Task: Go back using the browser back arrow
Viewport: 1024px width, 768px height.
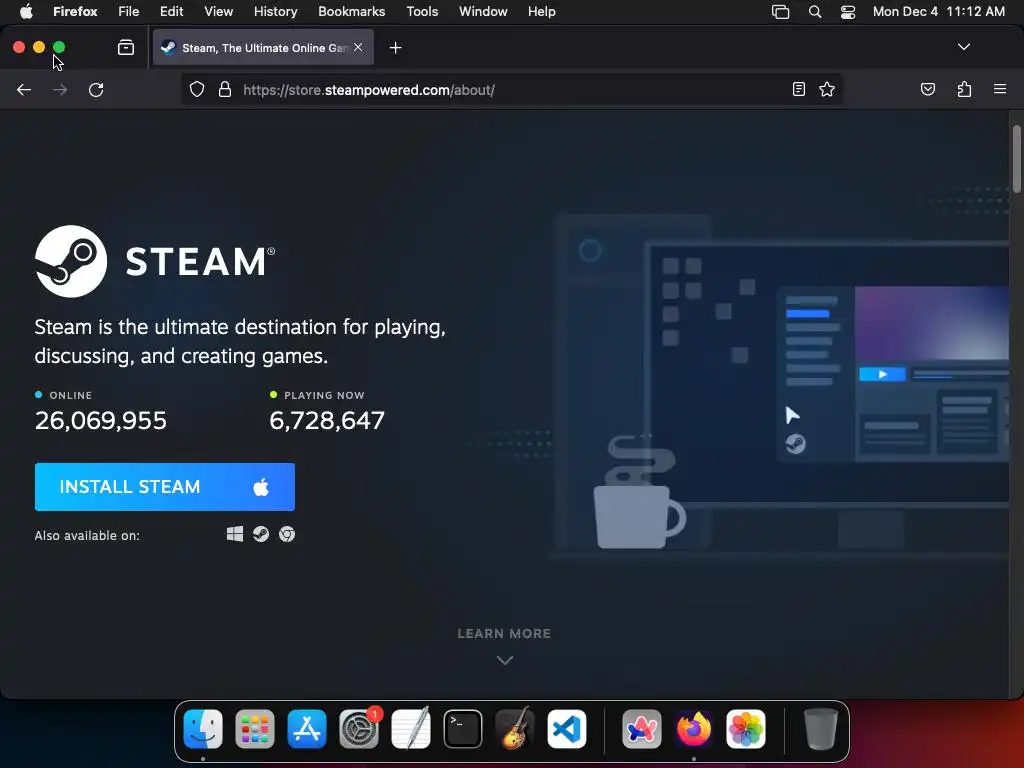Action: pos(24,89)
